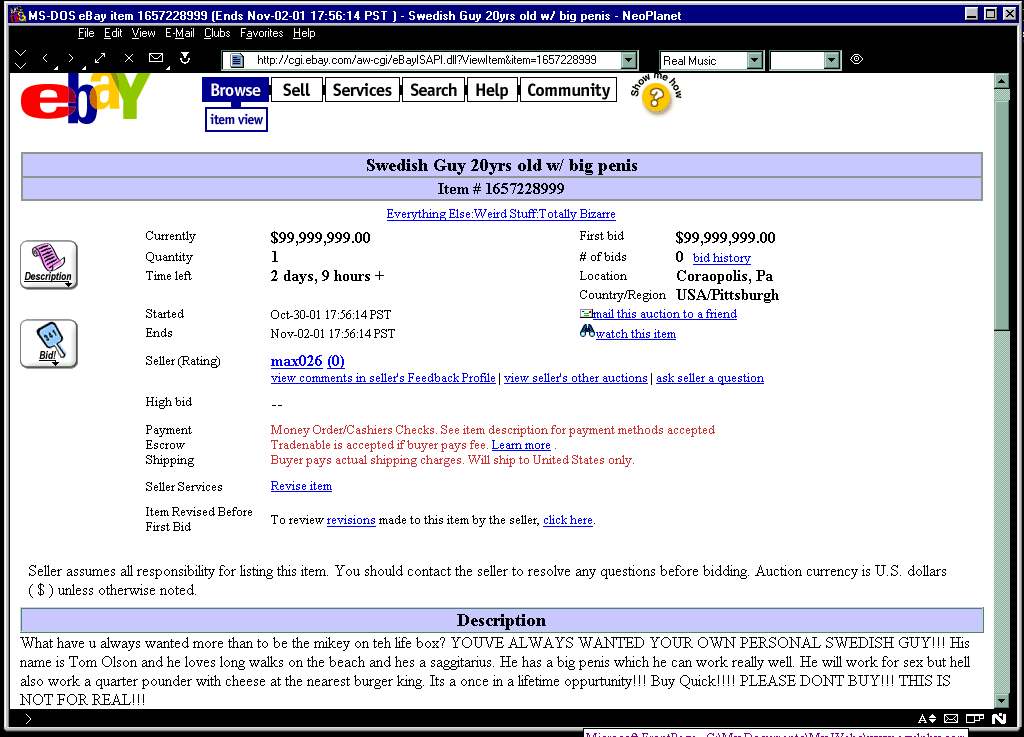Click the status bar window panes icon
1024x737 pixels.
[x=974, y=719]
